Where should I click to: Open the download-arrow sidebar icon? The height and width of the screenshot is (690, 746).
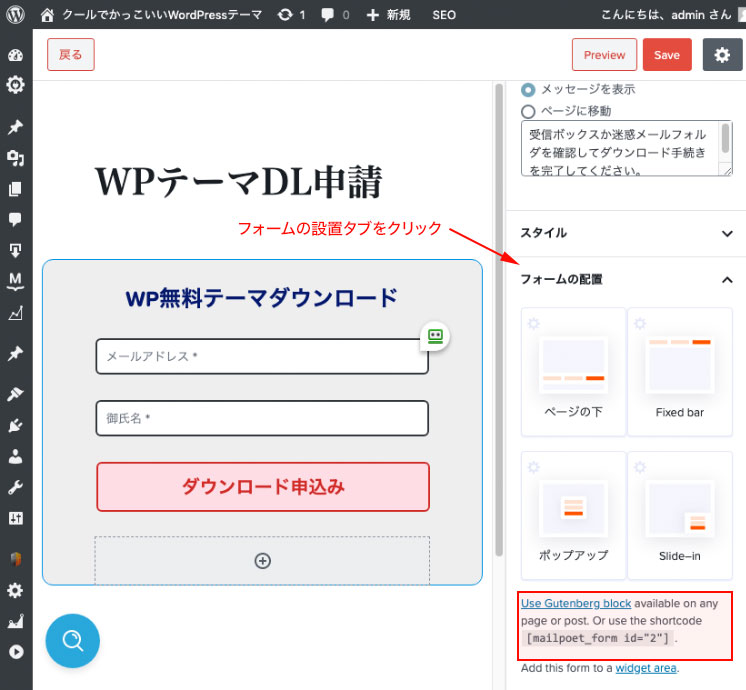[15, 250]
